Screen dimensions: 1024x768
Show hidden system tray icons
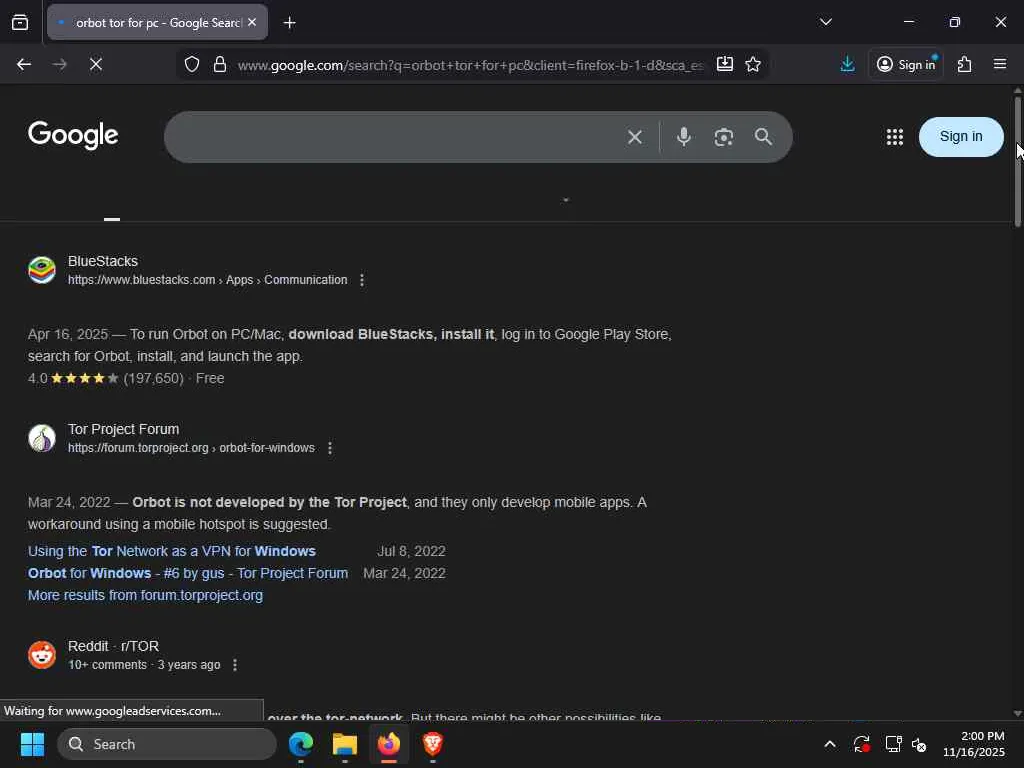(829, 744)
